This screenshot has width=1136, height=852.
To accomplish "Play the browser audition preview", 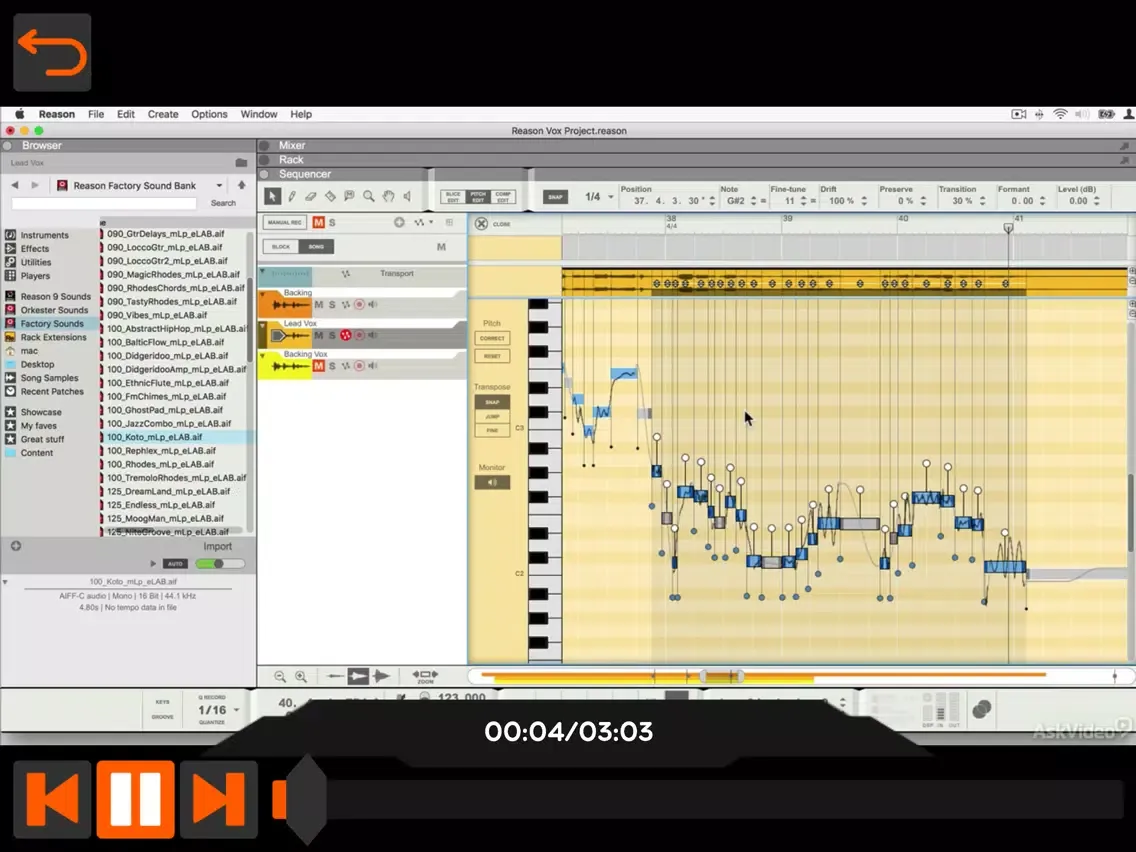I will click(153, 564).
